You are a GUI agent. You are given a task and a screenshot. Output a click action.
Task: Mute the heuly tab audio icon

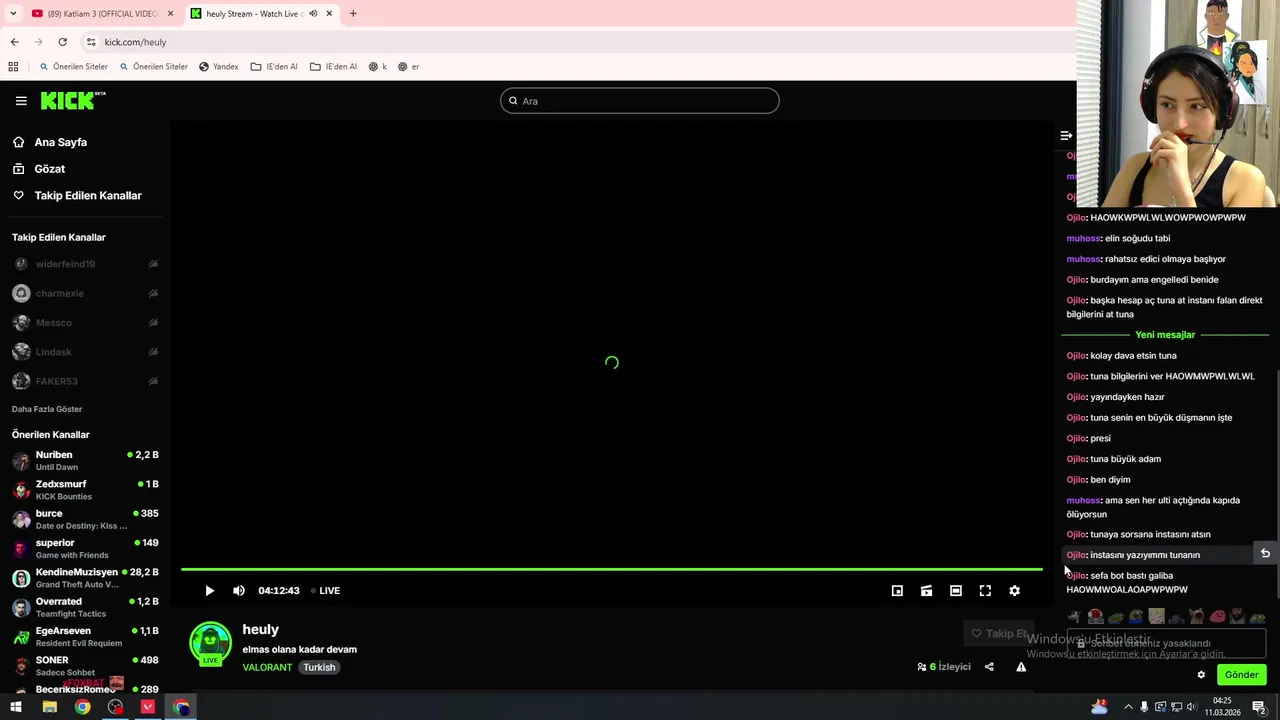click(313, 14)
